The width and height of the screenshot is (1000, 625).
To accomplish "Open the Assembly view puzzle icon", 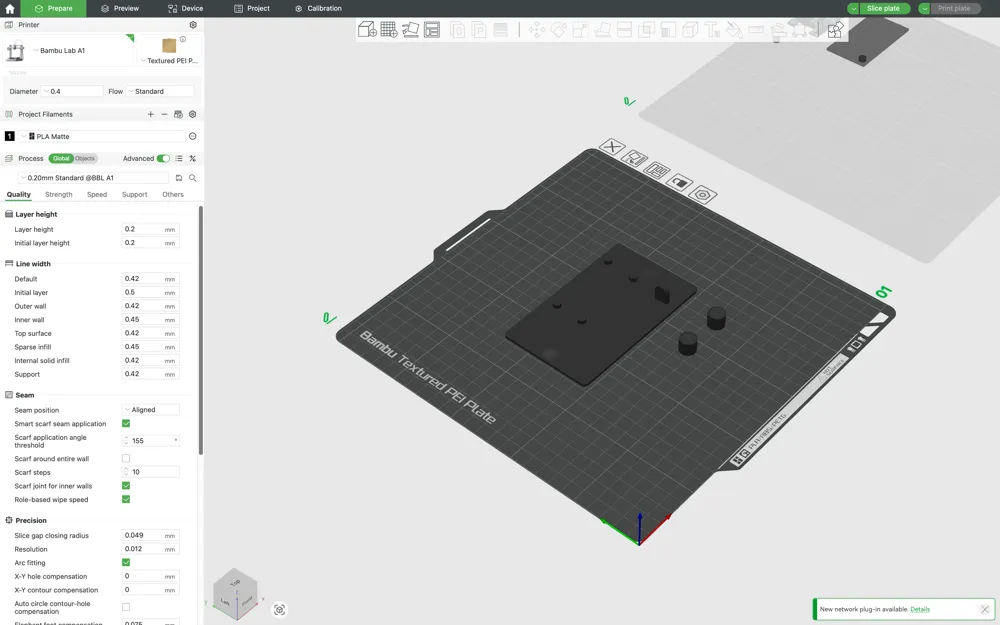I will click(835, 30).
